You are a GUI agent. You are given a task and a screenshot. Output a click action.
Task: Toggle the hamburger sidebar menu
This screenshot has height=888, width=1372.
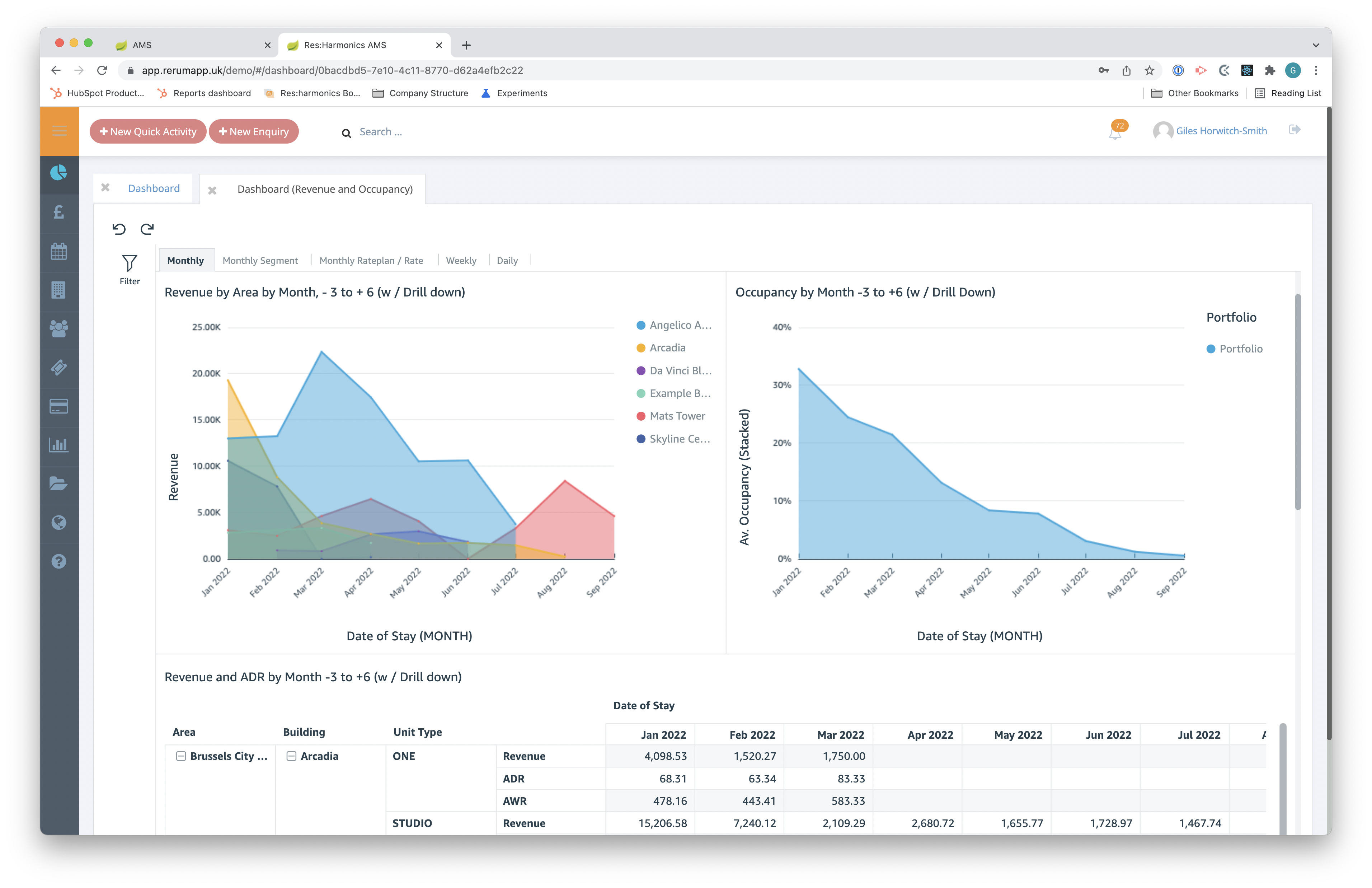(59, 131)
